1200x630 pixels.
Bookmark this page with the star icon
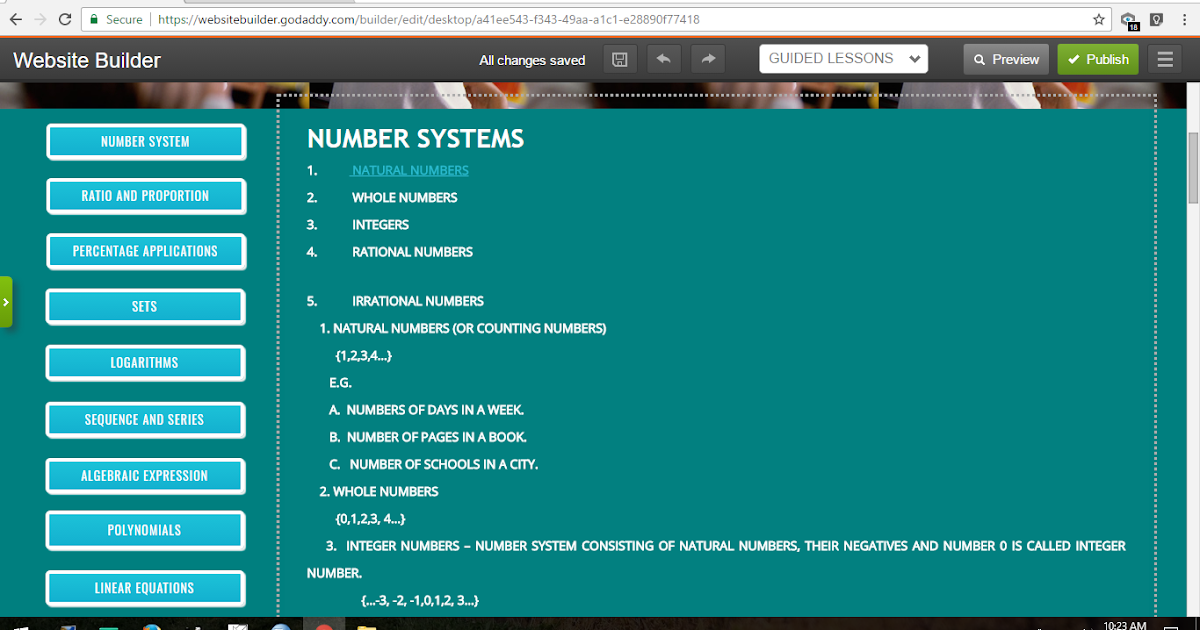pyautogui.click(x=1096, y=18)
